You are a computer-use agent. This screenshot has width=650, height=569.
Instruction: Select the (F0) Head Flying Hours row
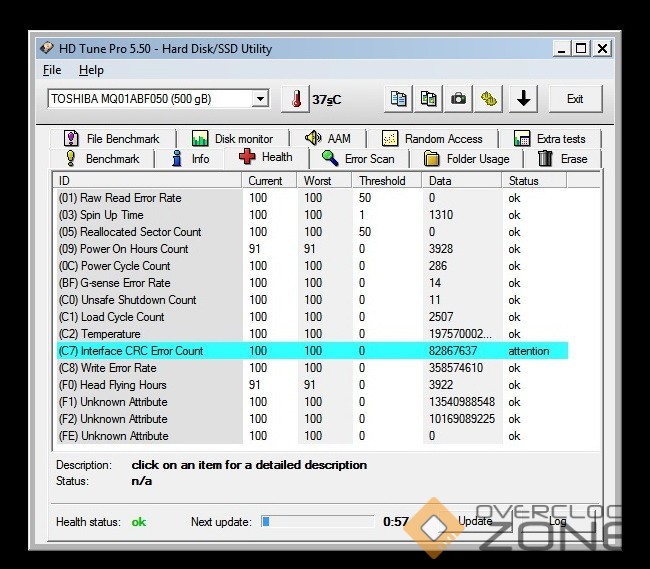pyautogui.click(x=311, y=385)
